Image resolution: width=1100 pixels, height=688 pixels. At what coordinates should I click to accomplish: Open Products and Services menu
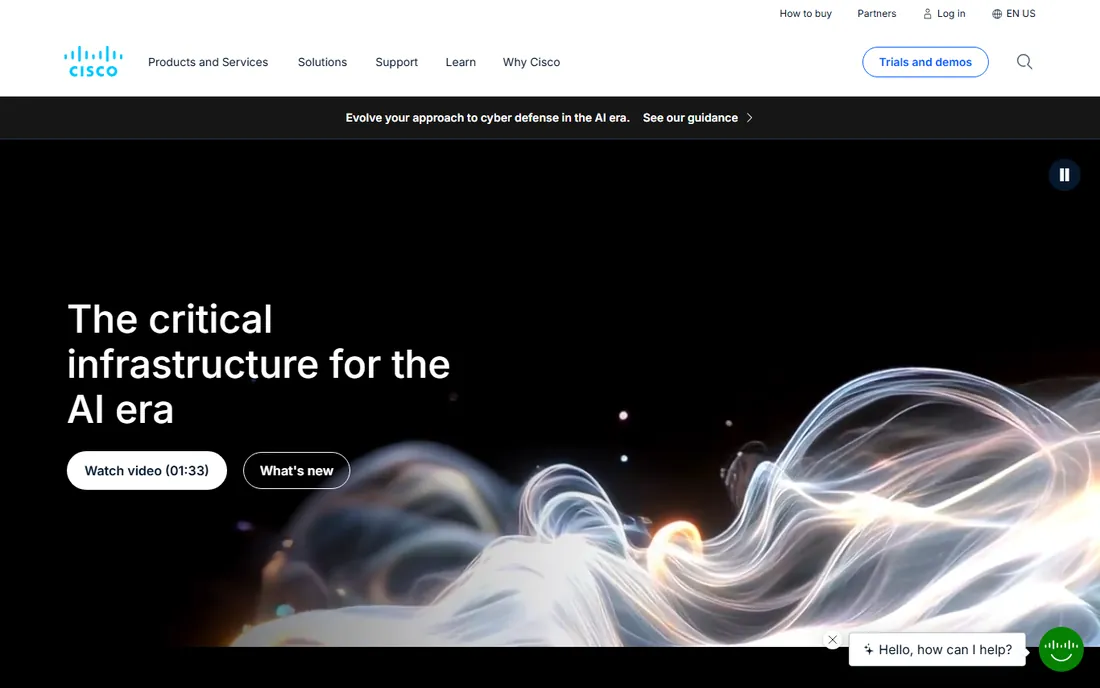coord(208,62)
